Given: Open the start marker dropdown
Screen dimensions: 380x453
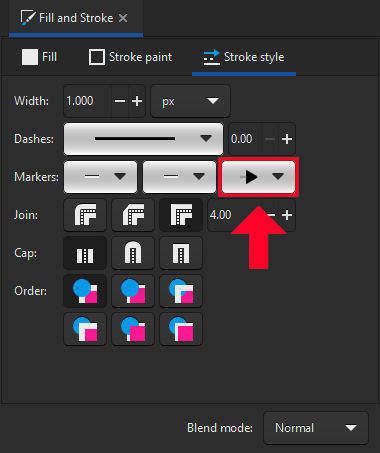Looking at the screenshot, I should point(100,177).
